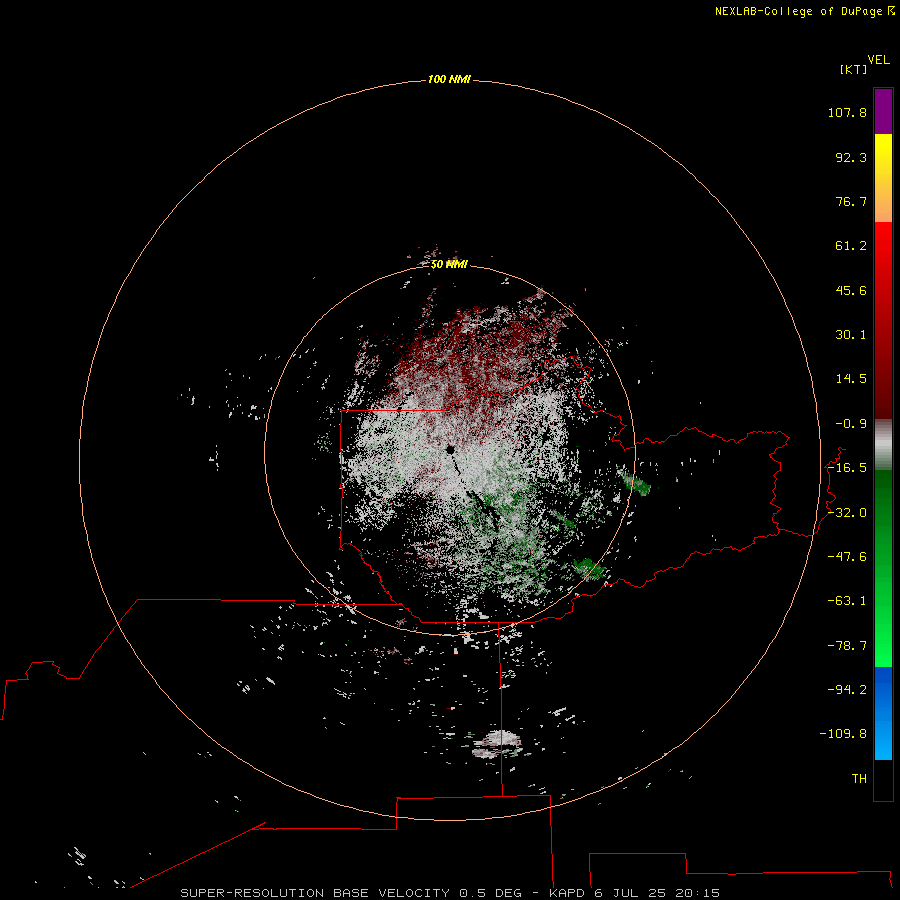This screenshot has width=900, height=900.
Task: Click the 107.8 velocity scale value
Action: tap(847, 112)
